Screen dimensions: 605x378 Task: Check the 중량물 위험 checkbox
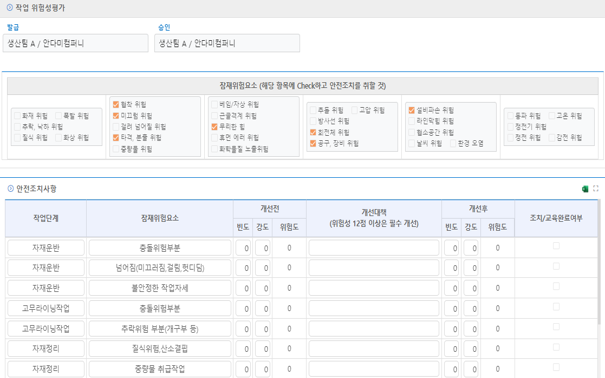(x=116, y=149)
